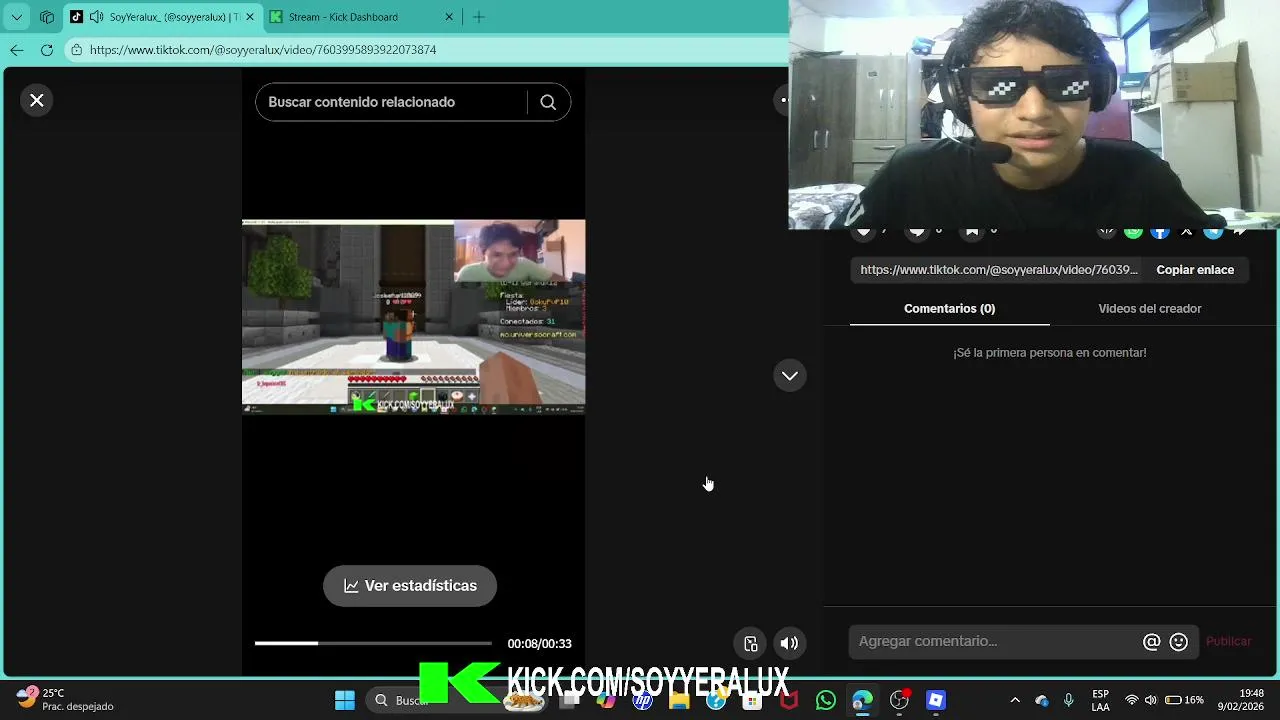Launch Copilot from the taskbar
1280x720 pixels.
coord(606,700)
